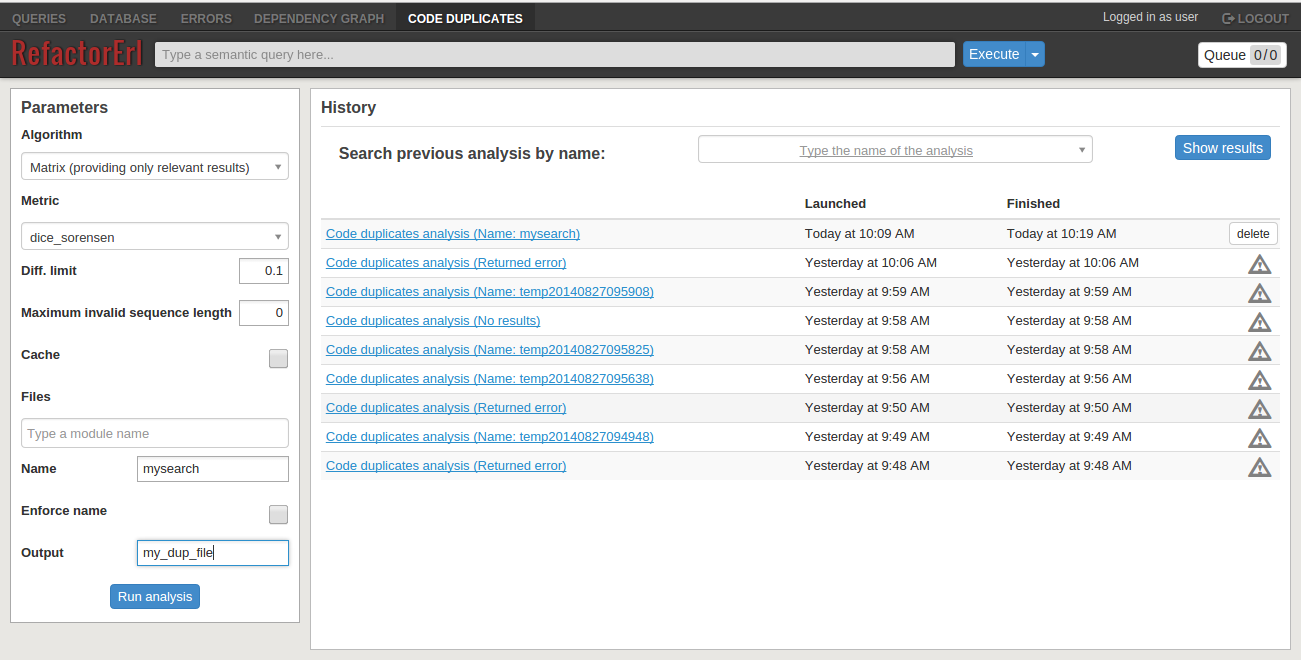Click warning icon in No results row
Viewport: 1301px width, 660px height.
(x=1259, y=322)
